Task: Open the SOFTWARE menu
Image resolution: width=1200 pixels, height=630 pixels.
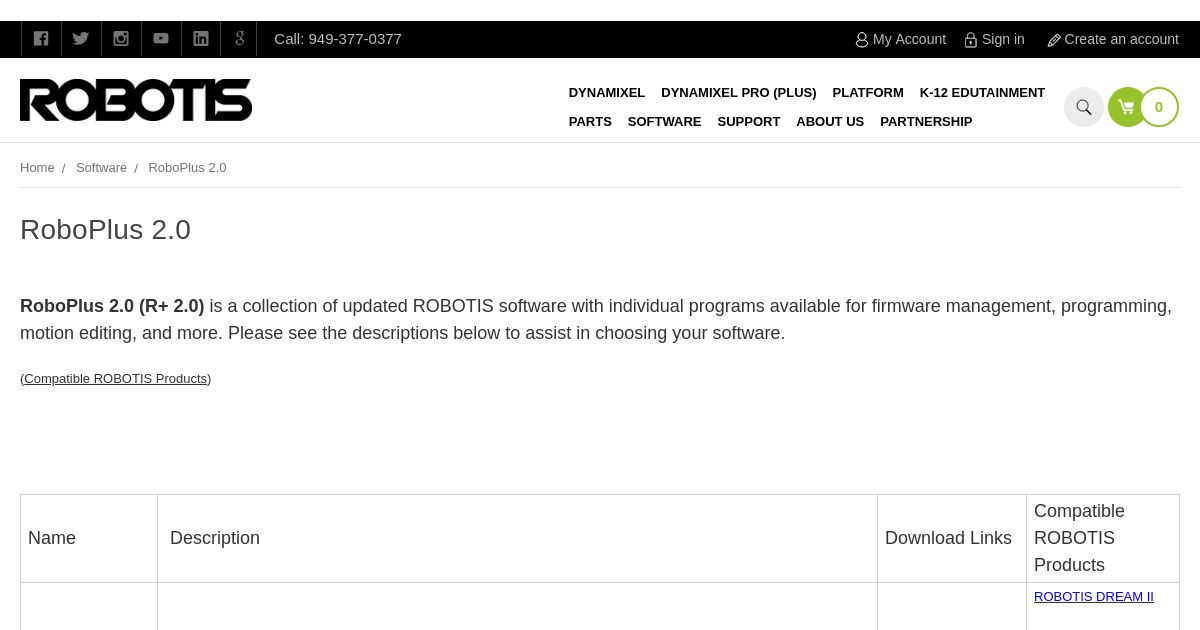Action: pos(665,121)
